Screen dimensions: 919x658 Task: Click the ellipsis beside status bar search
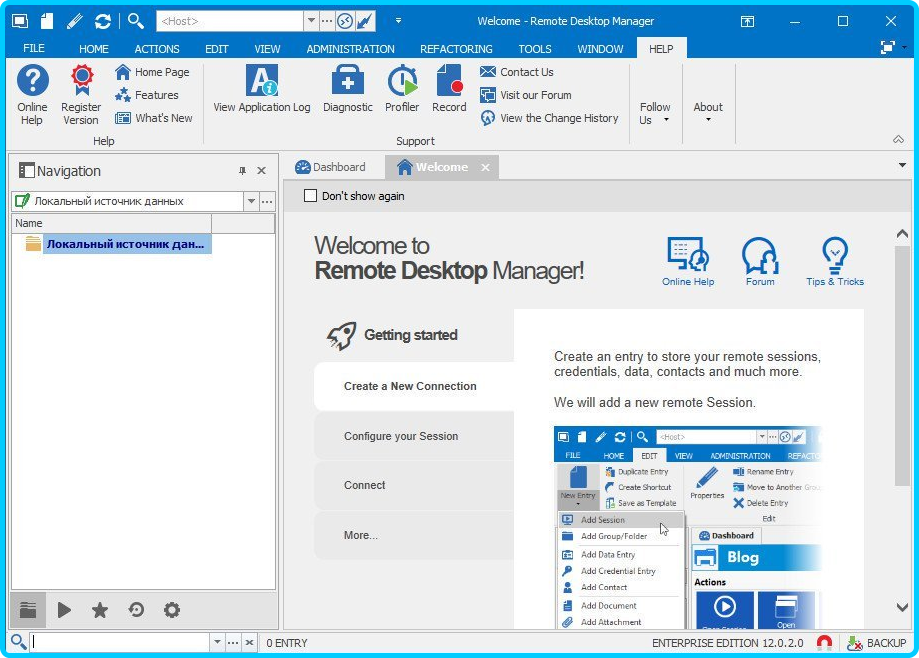click(x=233, y=642)
